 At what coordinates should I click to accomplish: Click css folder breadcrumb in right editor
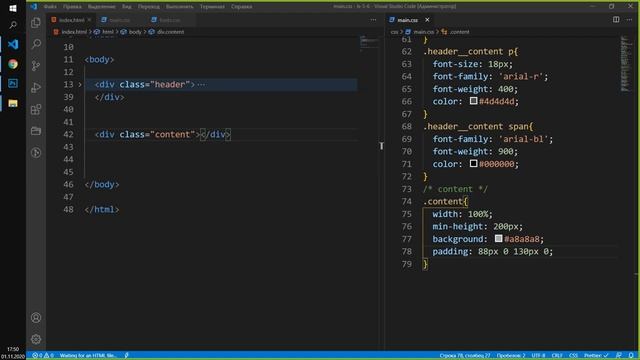coord(394,32)
